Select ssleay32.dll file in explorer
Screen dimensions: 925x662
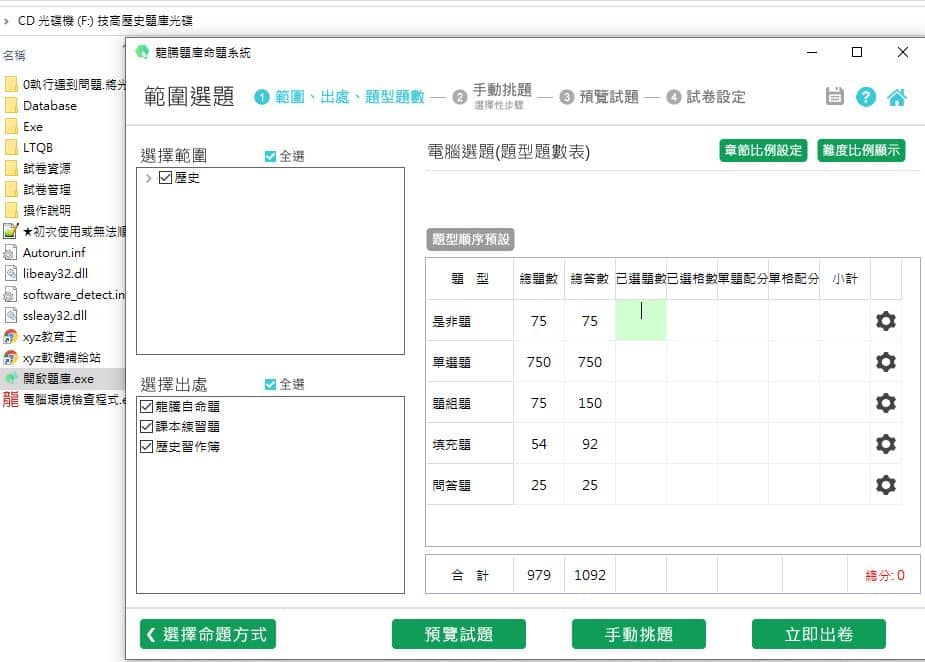(54, 316)
